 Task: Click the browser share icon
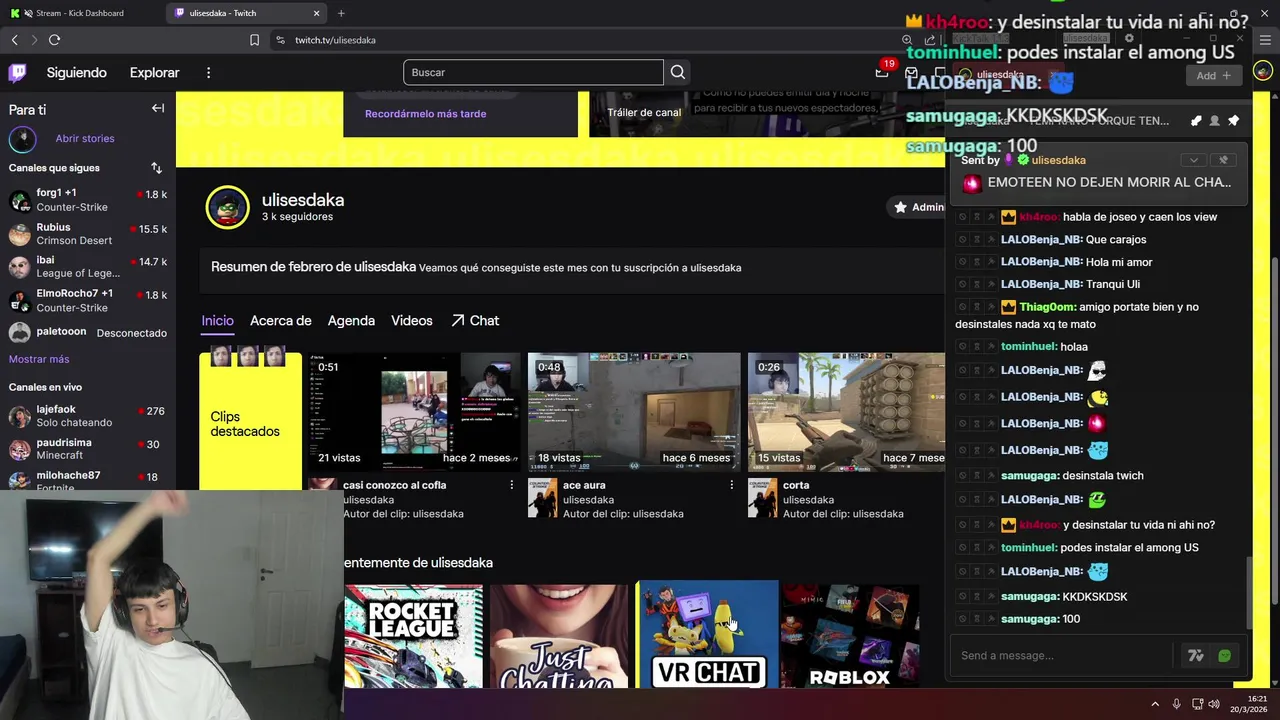click(930, 40)
